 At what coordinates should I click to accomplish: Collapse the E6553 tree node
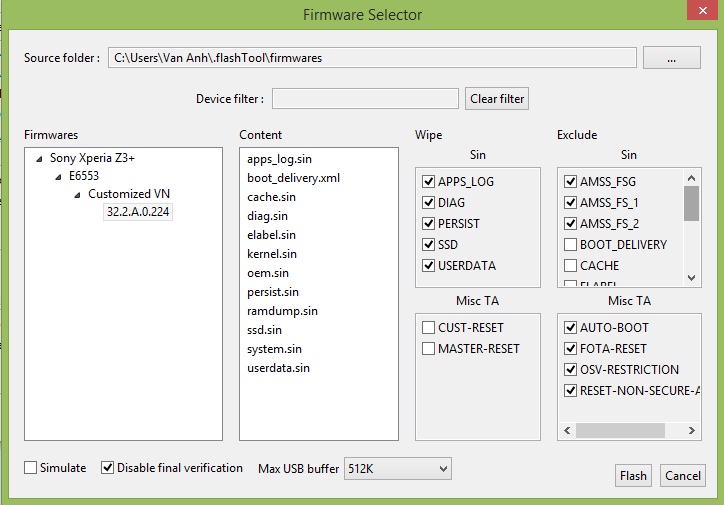(58, 176)
